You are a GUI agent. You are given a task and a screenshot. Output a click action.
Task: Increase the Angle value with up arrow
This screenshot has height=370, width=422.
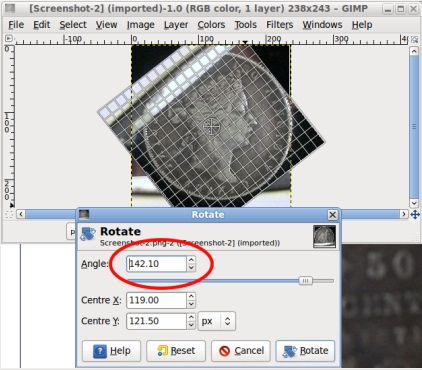191,260
